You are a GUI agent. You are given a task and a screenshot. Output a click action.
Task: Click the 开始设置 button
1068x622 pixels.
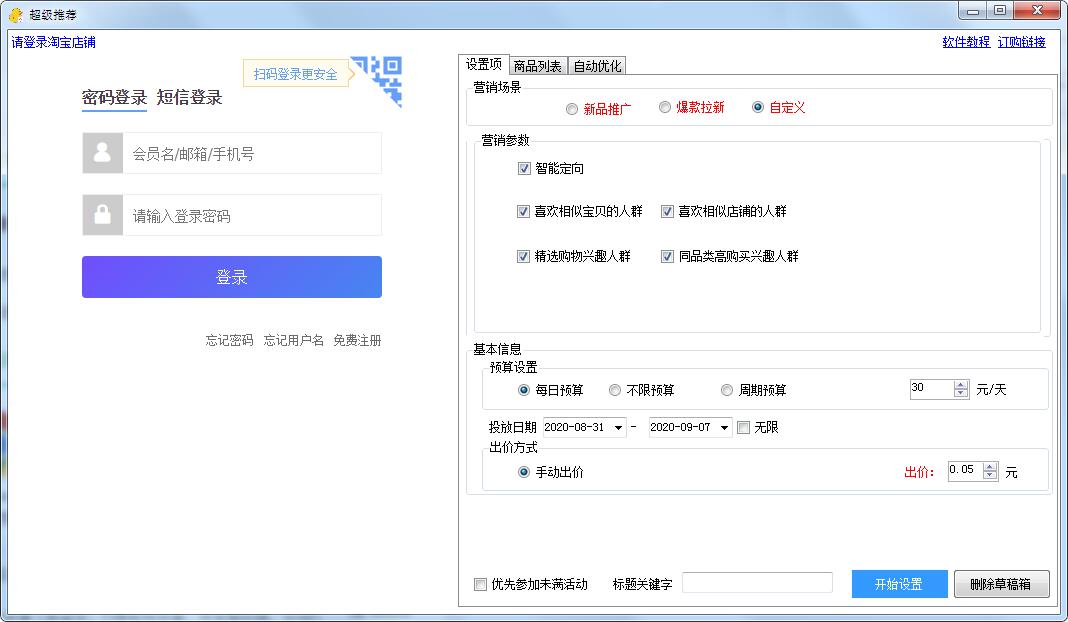tap(898, 584)
